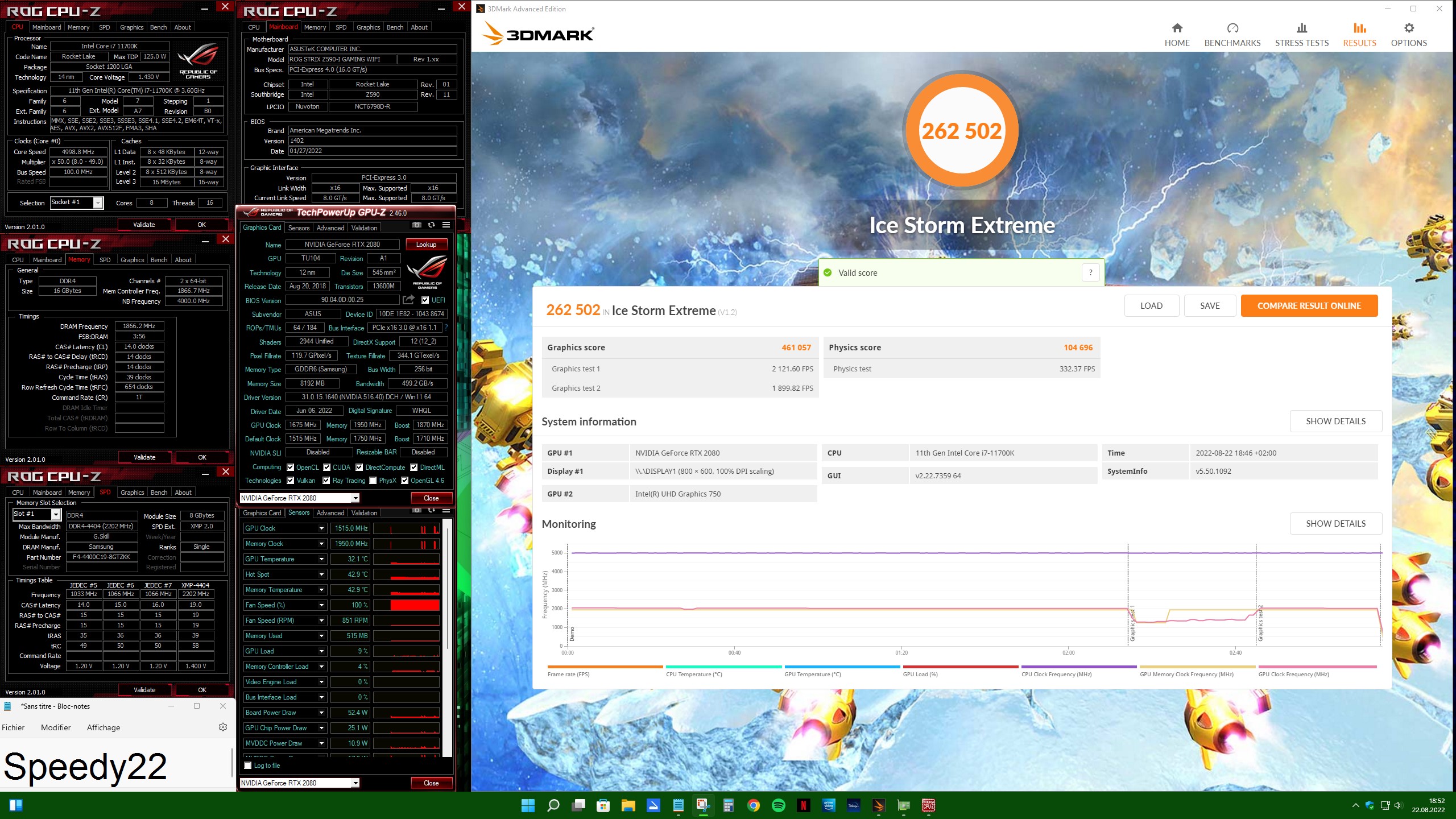Launch Google Chrome from taskbar
This screenshot has width=1456, height=819.
(753, 805)
